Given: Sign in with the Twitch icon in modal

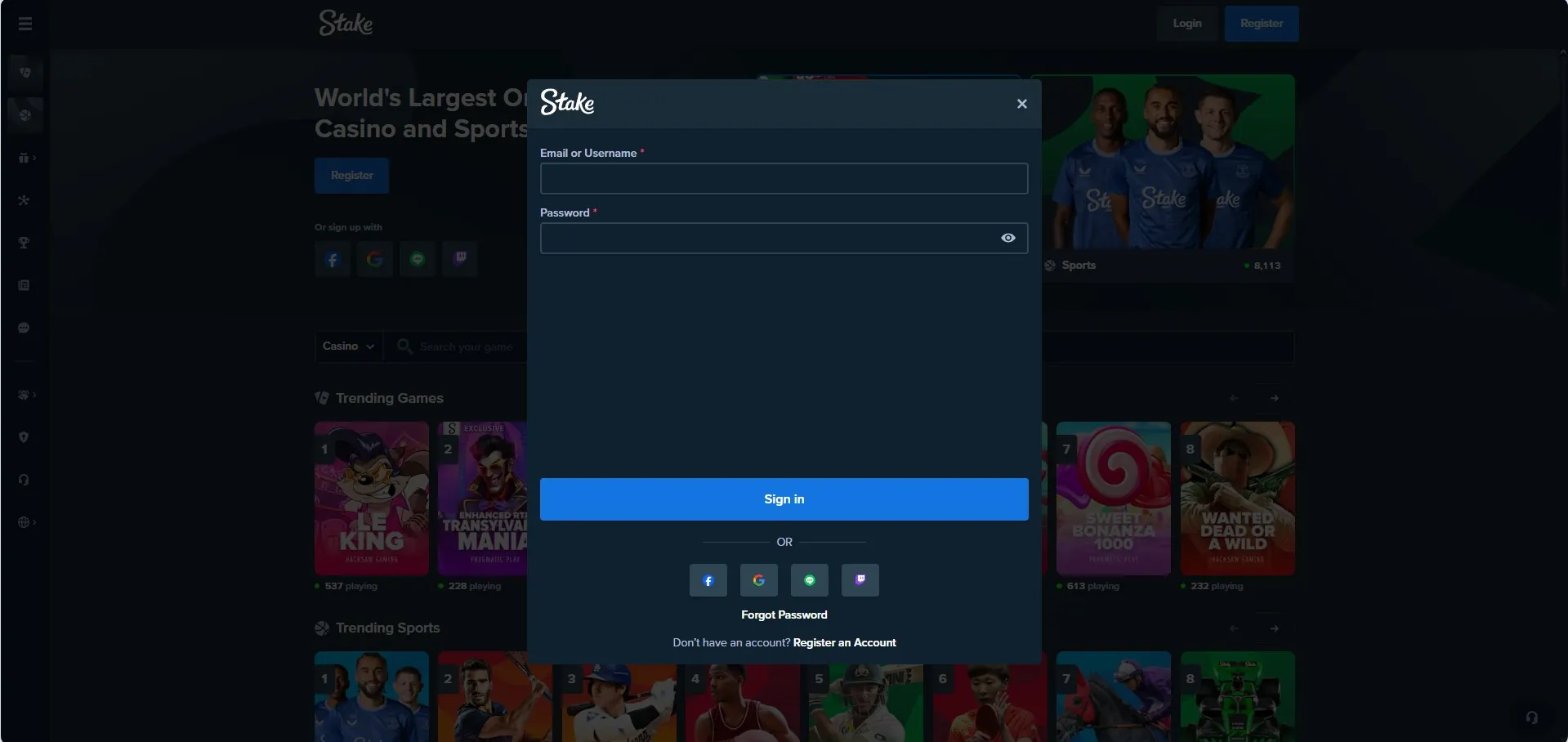Looking at the screenshot, I should click(x=860, y=580).
